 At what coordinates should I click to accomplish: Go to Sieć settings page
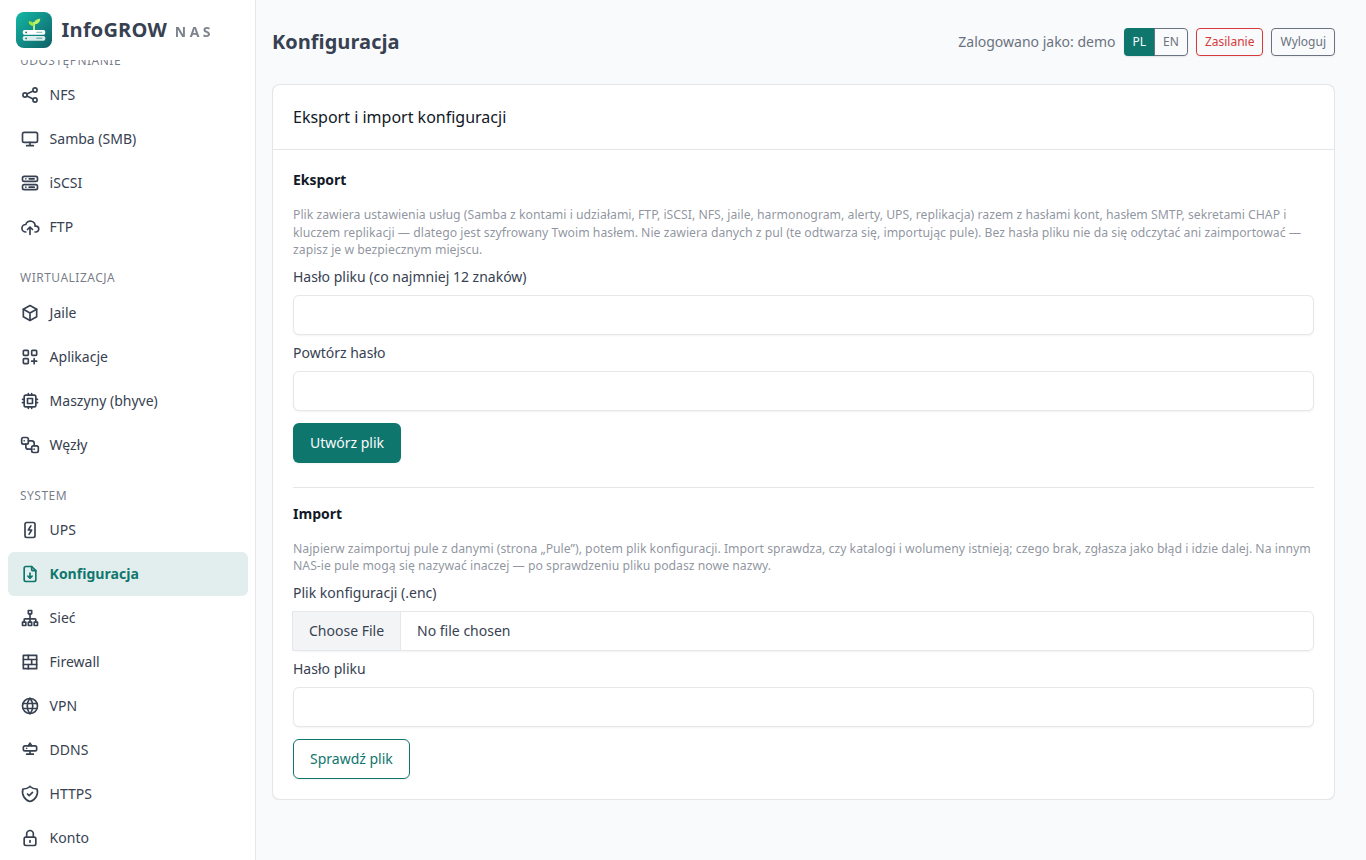[x=128, y=618]
